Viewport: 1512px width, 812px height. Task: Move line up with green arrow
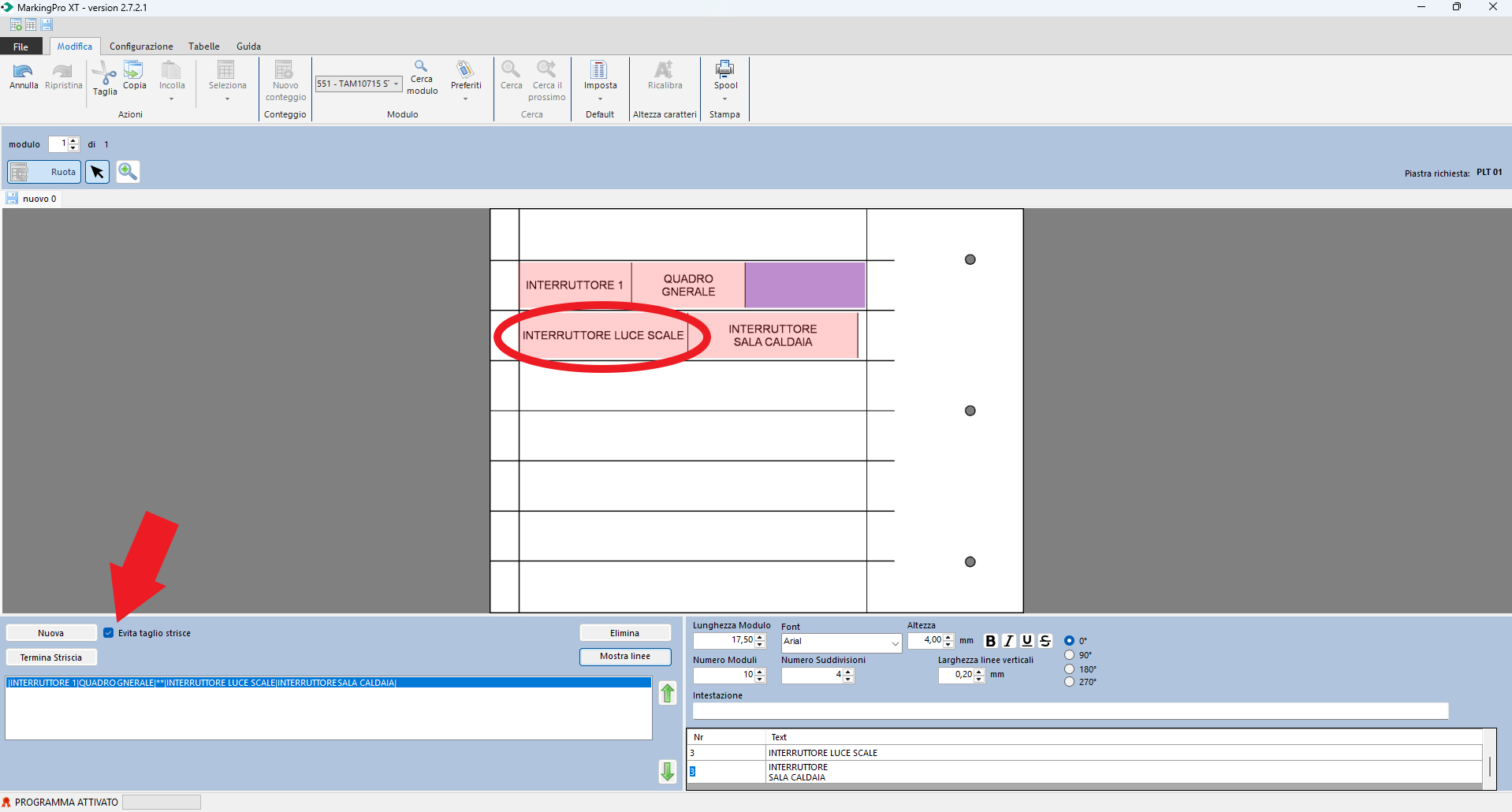tap(668, 693)
